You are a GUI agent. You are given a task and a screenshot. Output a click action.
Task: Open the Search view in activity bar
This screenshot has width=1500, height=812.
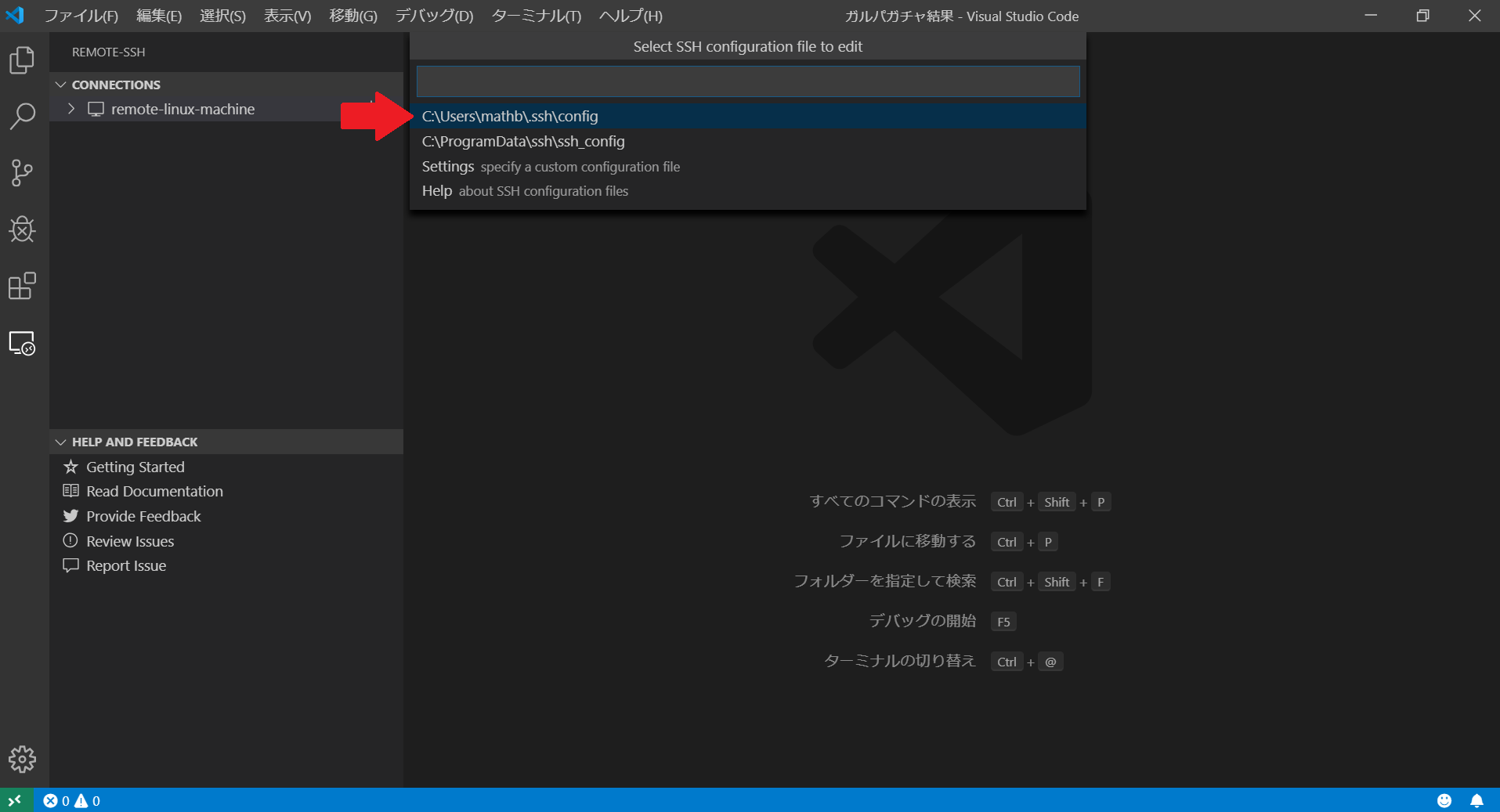click(22, 117)
